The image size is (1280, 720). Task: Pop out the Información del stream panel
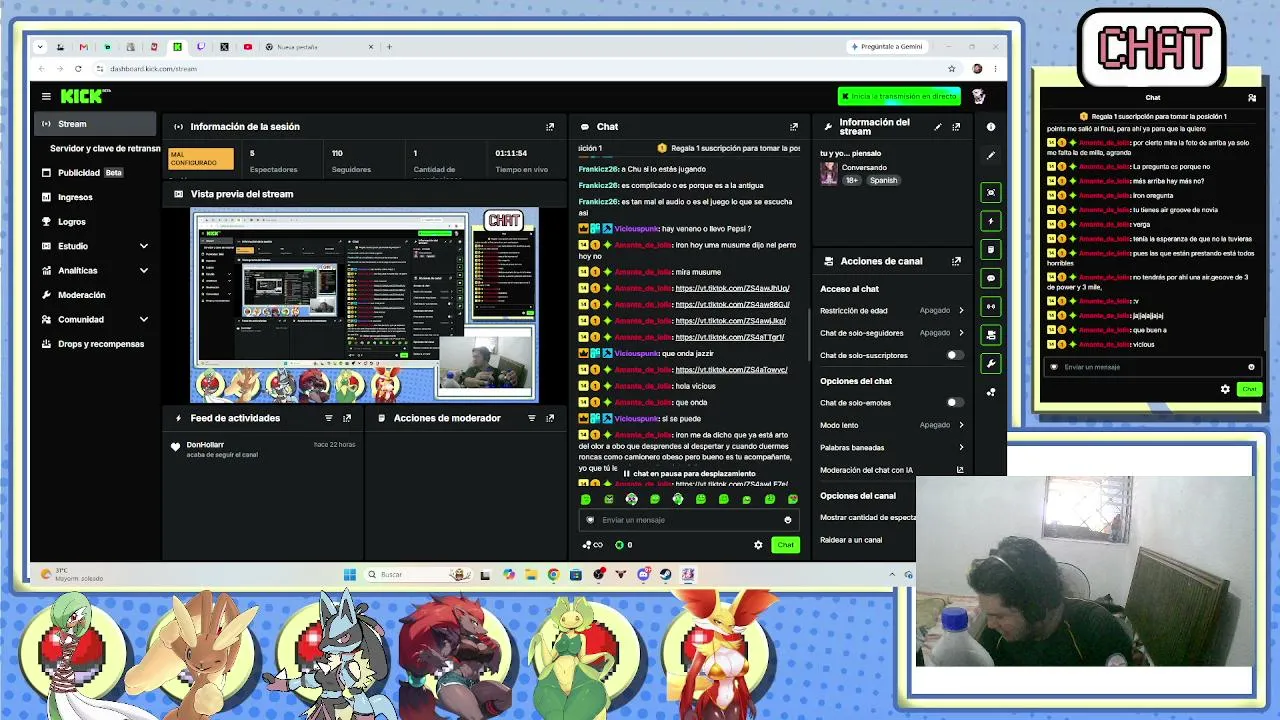pos(956,127)
